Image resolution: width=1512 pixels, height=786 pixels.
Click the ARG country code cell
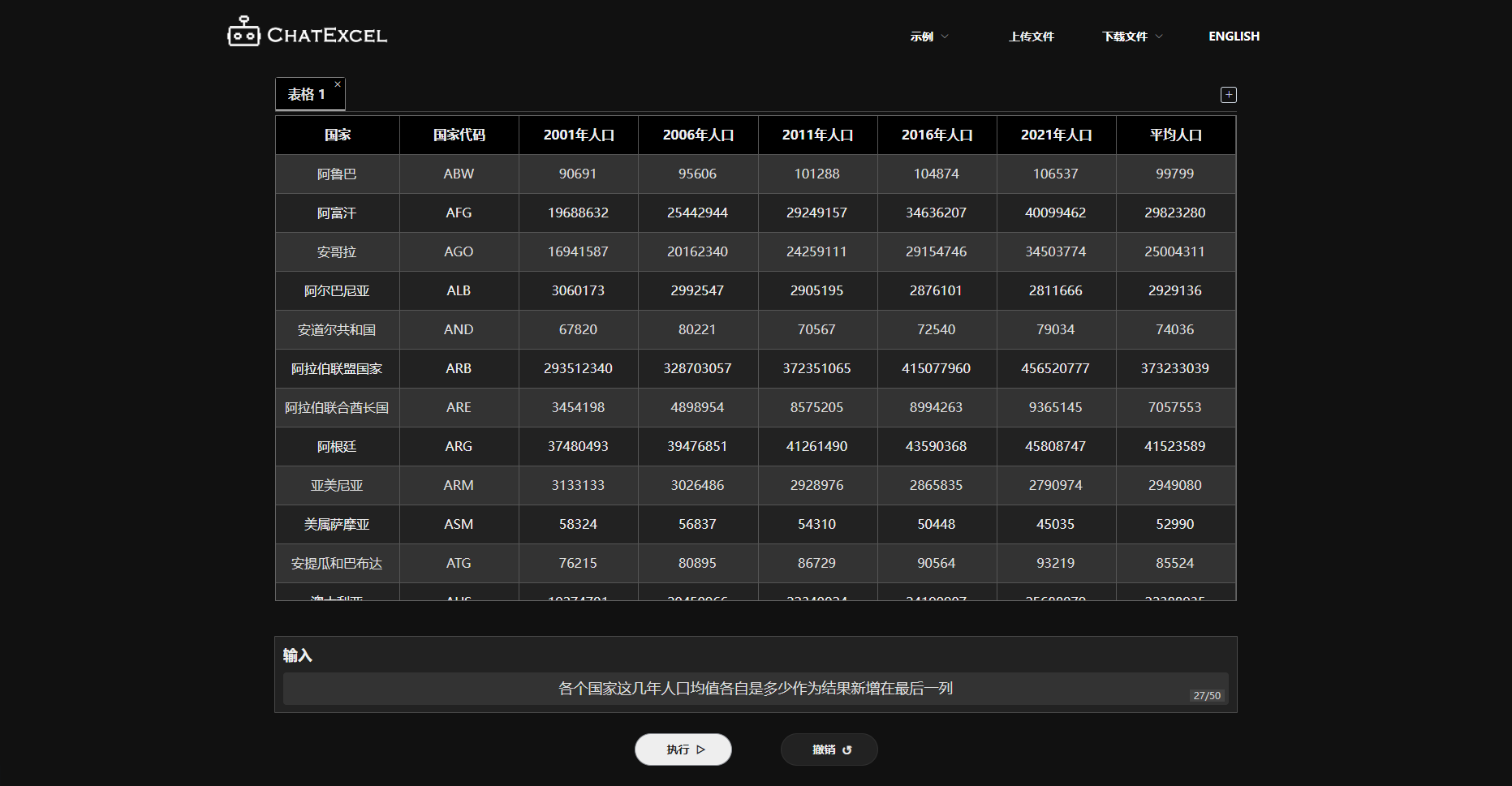[459, 447]
